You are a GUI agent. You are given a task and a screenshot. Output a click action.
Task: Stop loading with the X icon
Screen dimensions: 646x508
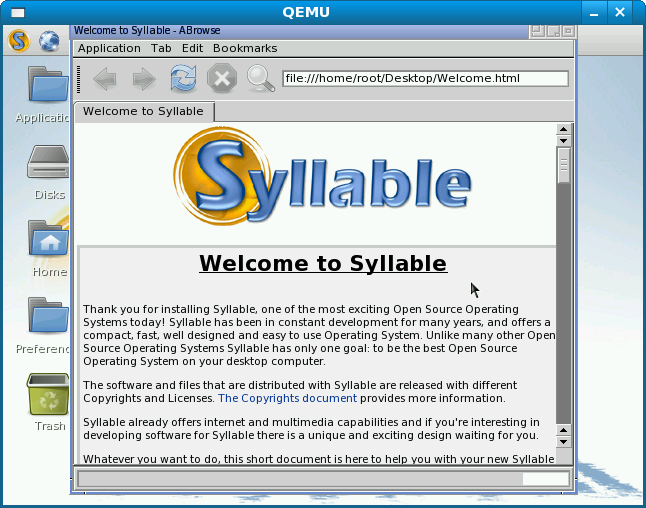click(x=222, y=78)
